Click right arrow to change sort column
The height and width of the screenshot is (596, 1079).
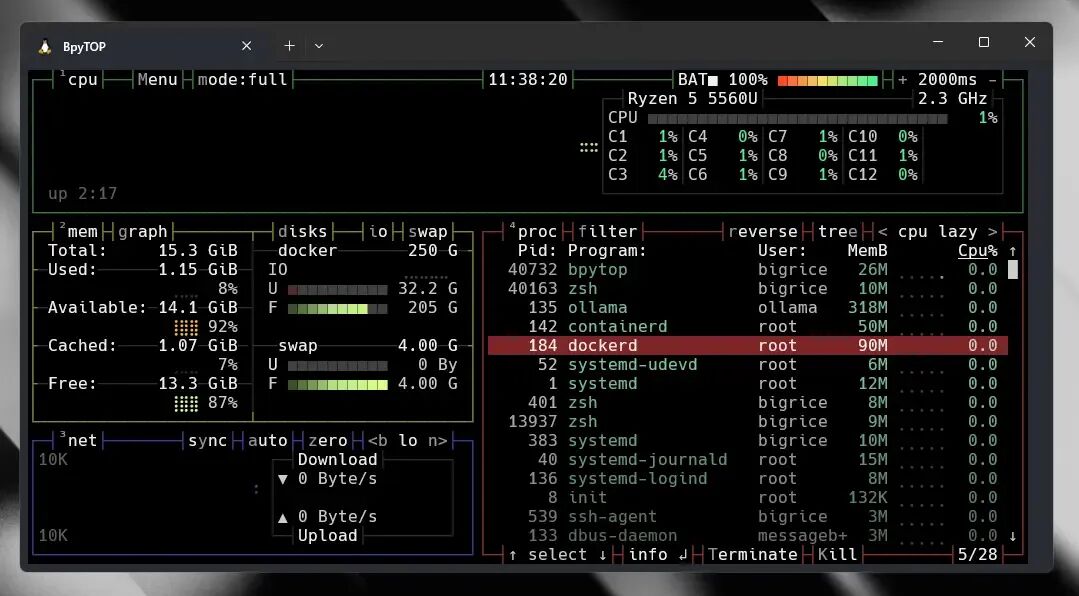992,231
